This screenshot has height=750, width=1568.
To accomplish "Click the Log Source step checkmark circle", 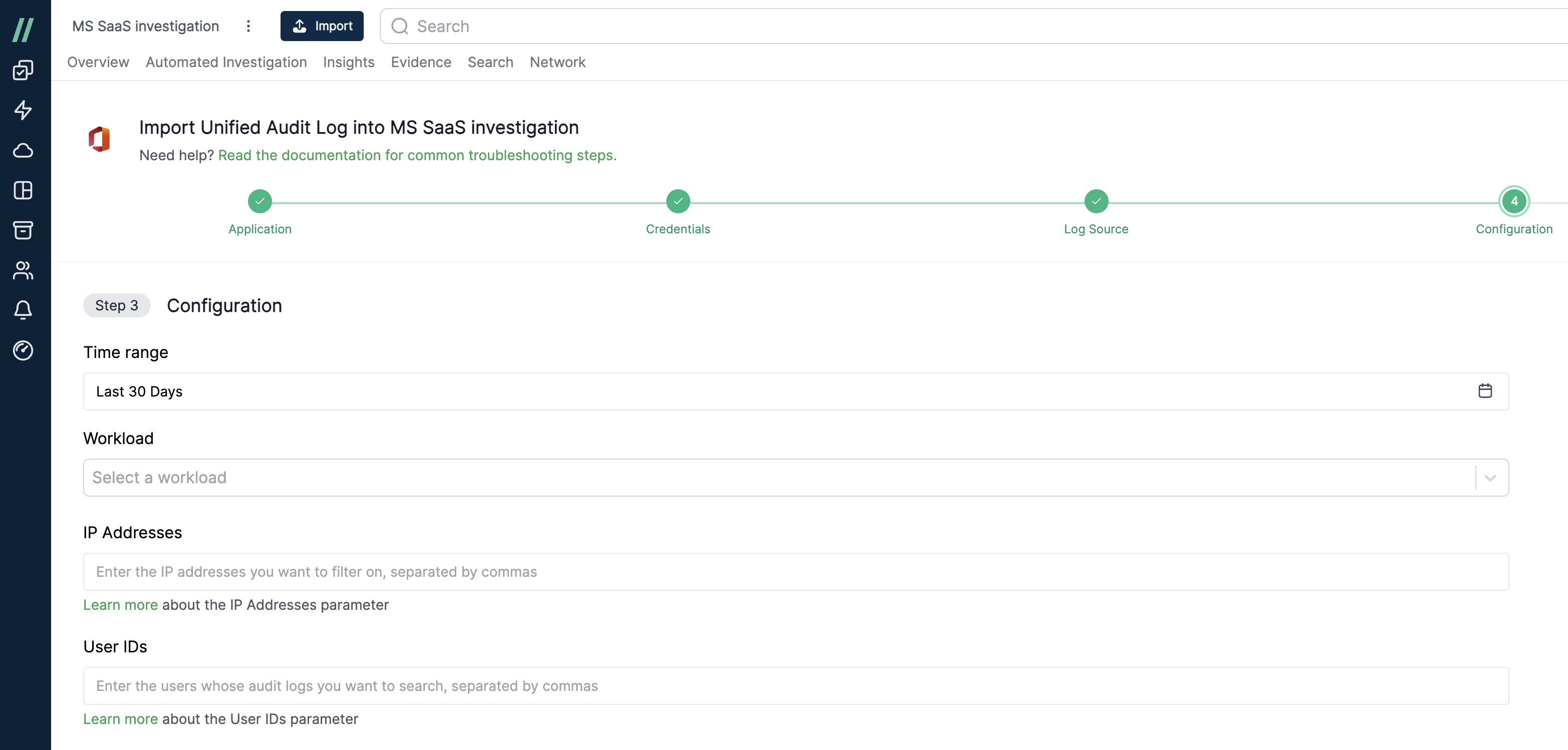I will tap(1096, 201).
